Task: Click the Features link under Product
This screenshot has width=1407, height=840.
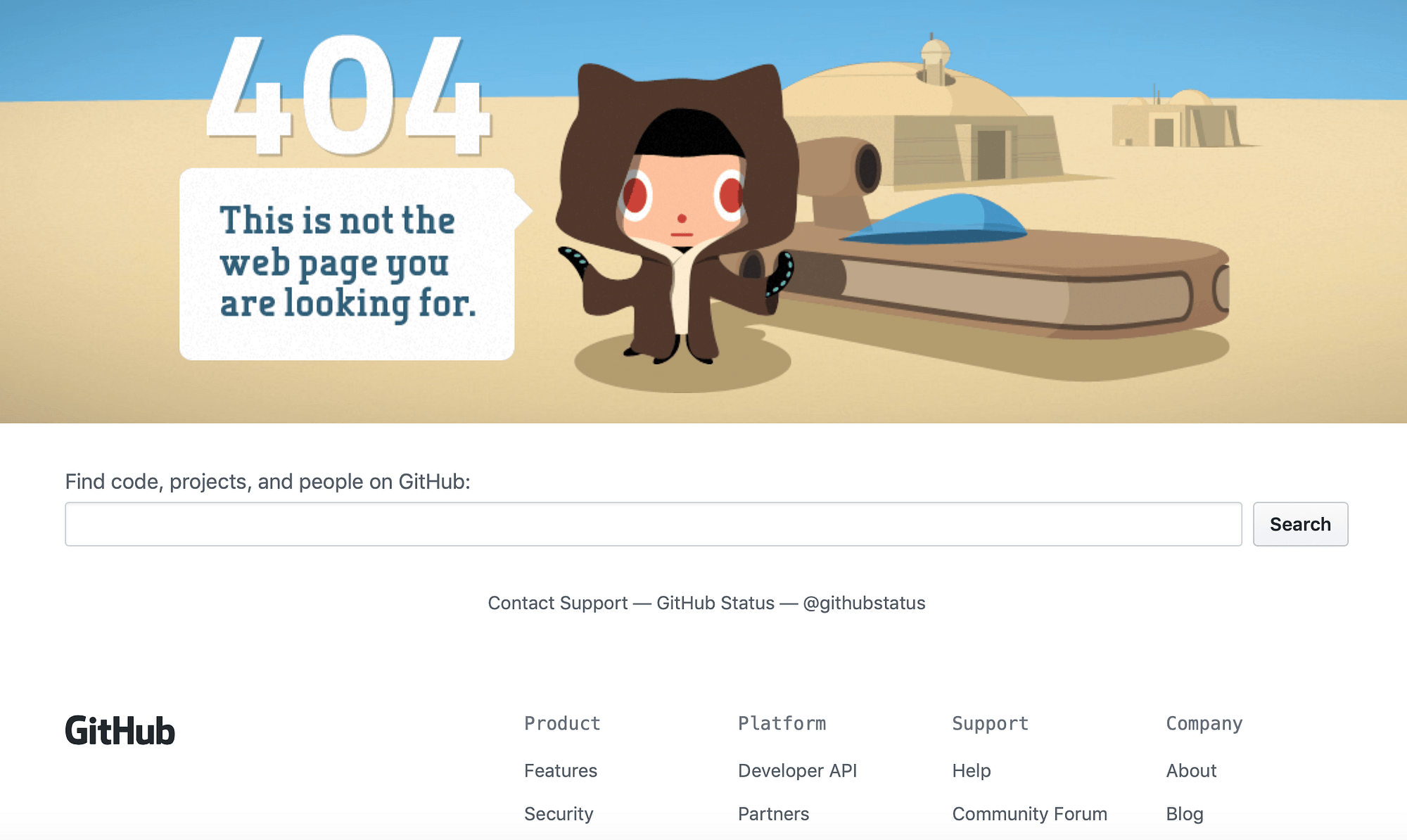Action: tap(560, 769)
